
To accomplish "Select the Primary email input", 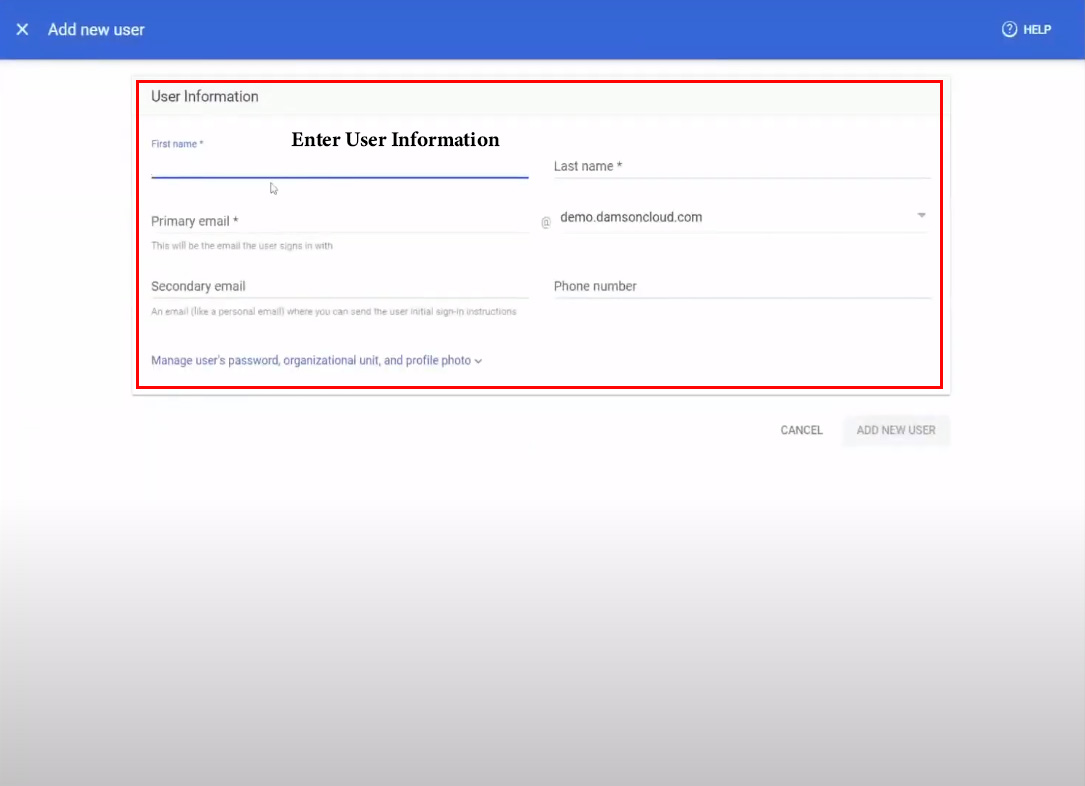I will click(339, 221).
